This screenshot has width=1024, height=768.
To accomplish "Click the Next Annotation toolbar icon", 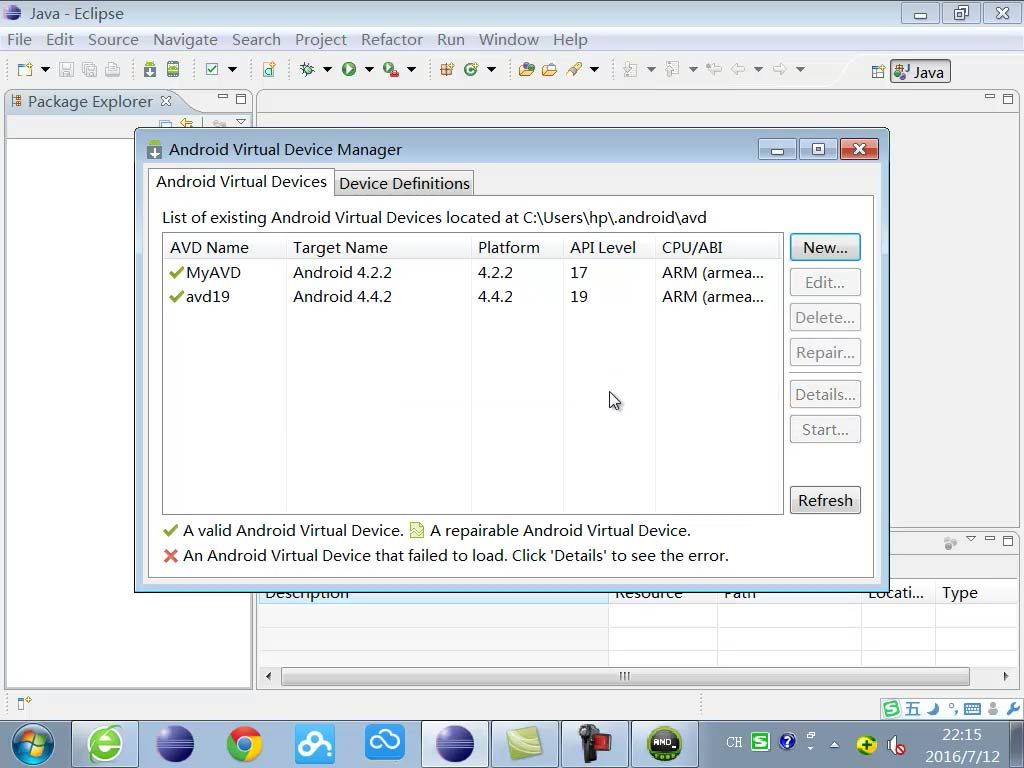I will [x=630, y=69].
